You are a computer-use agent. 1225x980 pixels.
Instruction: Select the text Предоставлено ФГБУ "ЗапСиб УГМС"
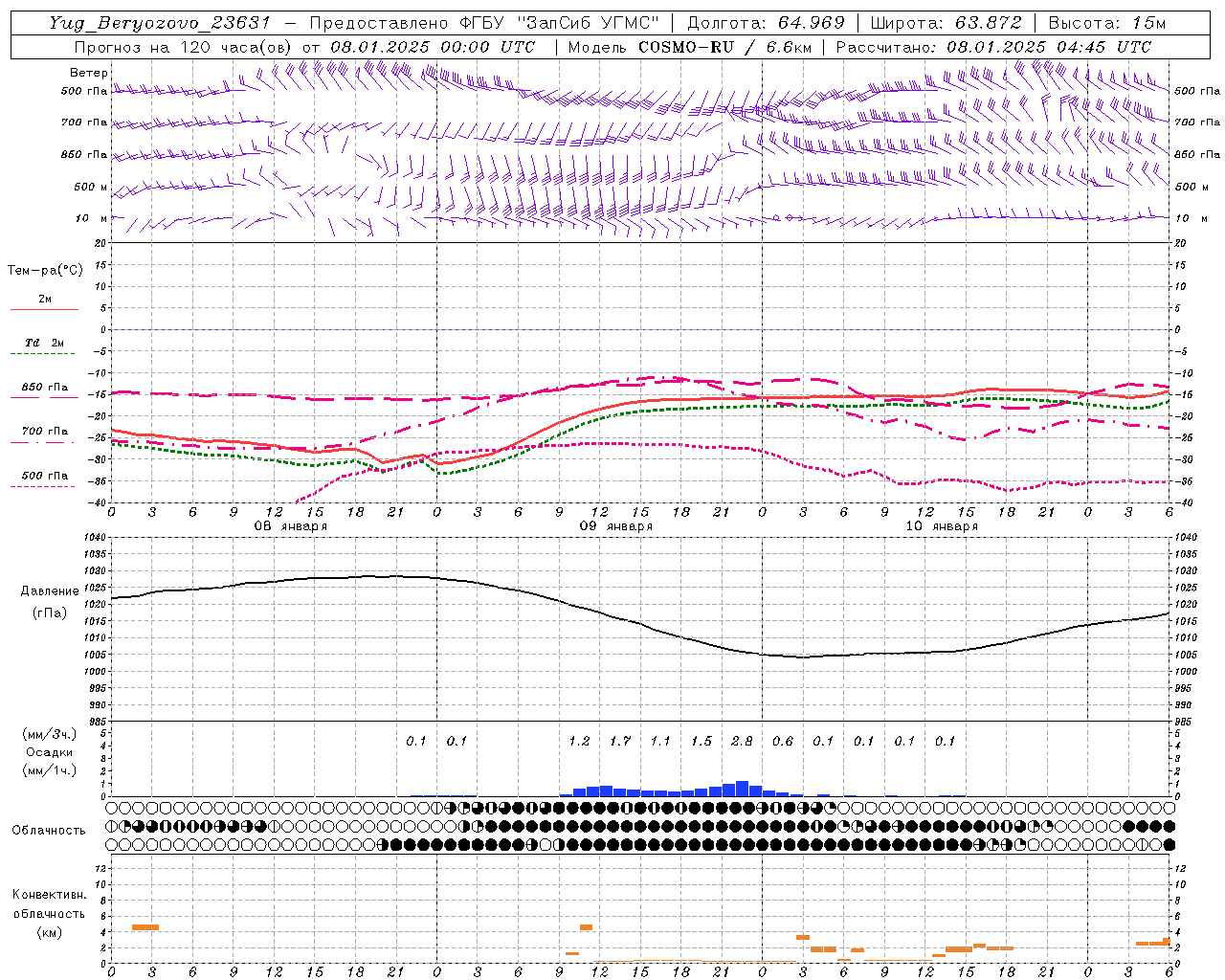484,23
